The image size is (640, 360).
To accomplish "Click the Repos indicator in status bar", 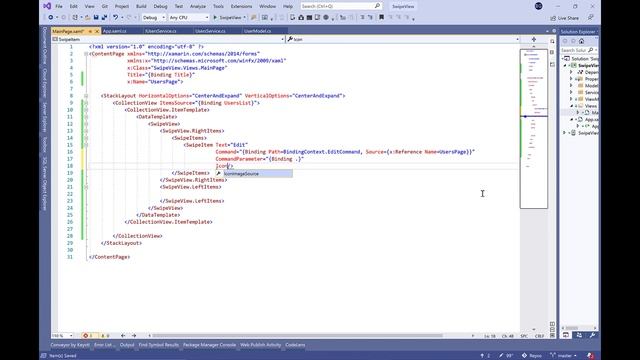I will [x=532, y=356].
